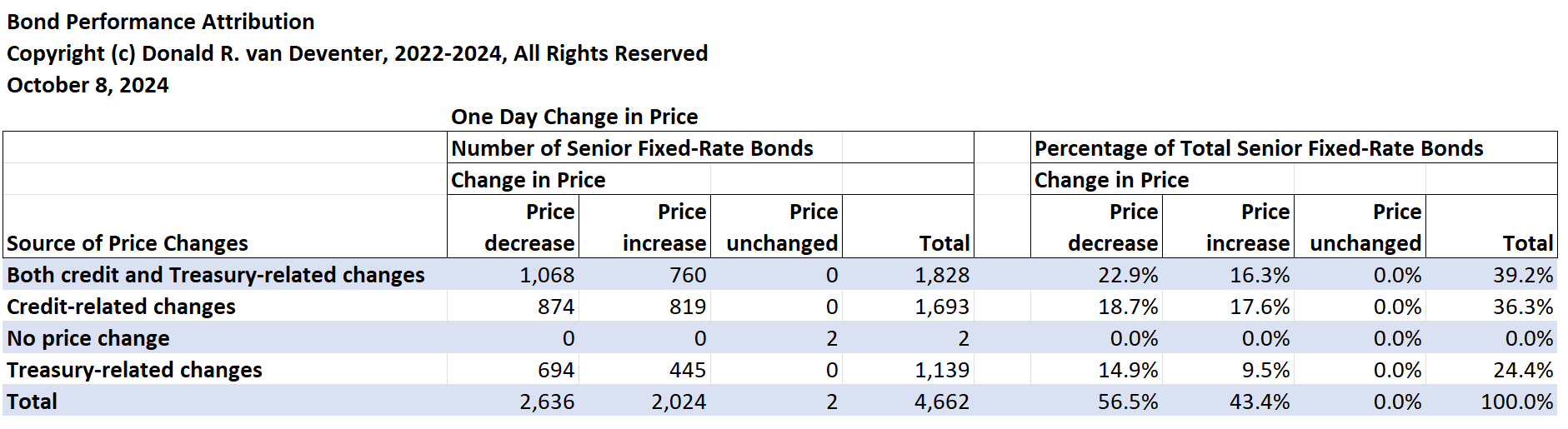Click the 'Bond Performance Attribution' title
Screen dimensions: 1568x429
[x=161, y=22]
